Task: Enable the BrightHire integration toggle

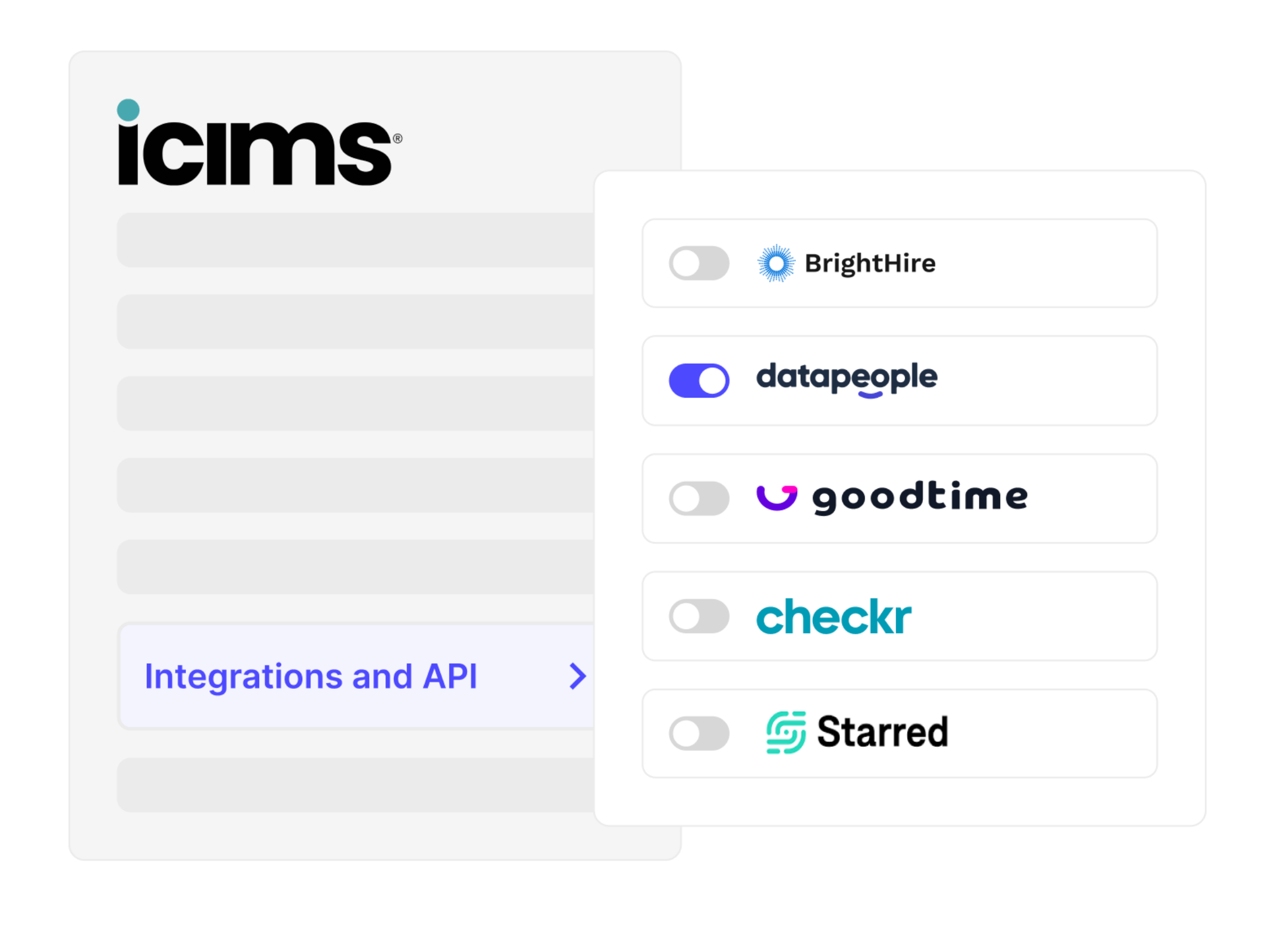Action: pos(699,264)
